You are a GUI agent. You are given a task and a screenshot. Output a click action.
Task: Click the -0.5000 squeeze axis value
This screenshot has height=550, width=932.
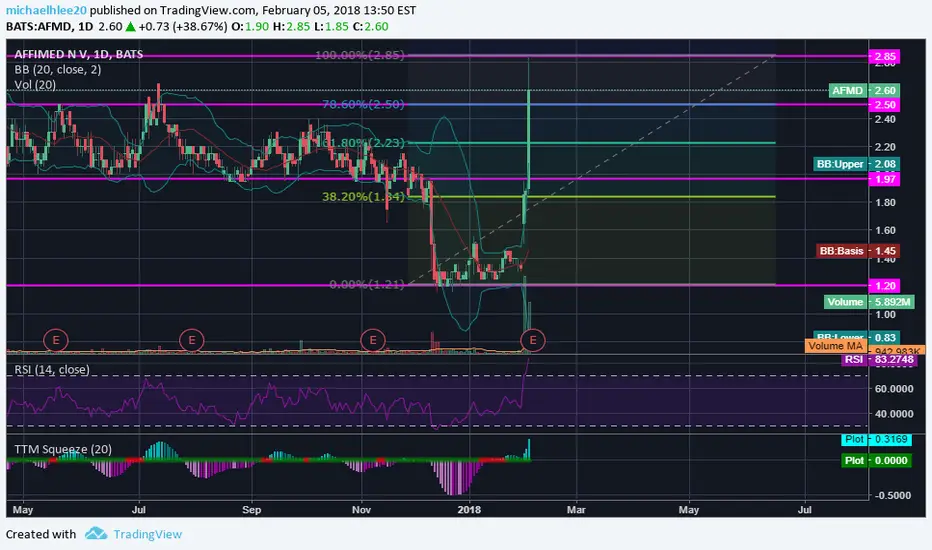[x=892, y=495]
